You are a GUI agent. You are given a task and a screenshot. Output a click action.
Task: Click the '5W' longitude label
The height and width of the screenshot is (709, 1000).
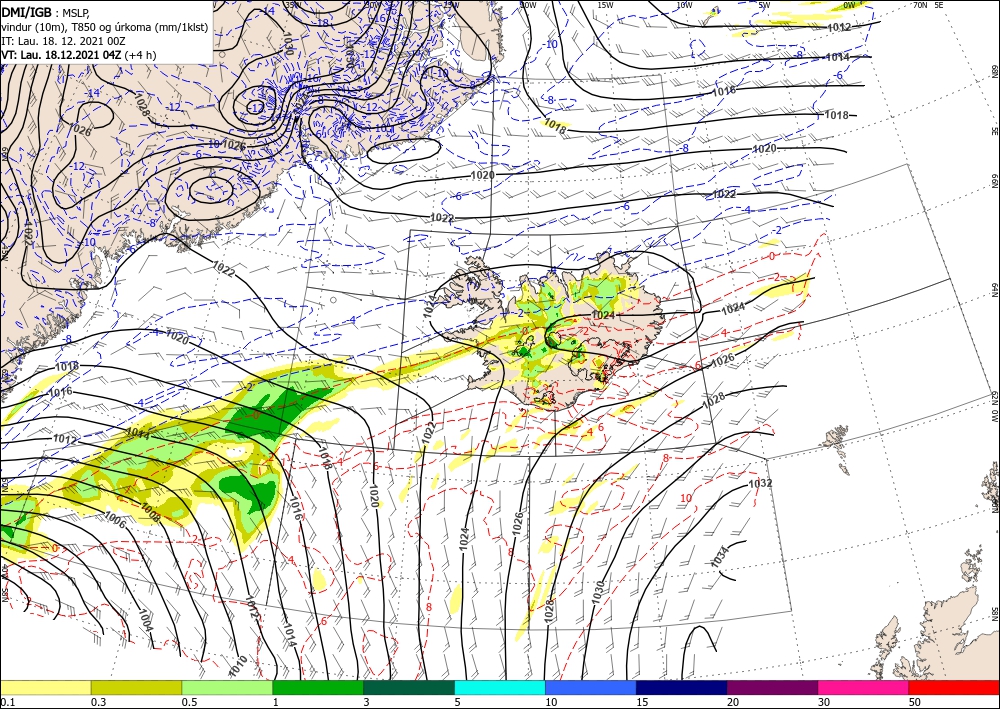click(x=764, y=4)
